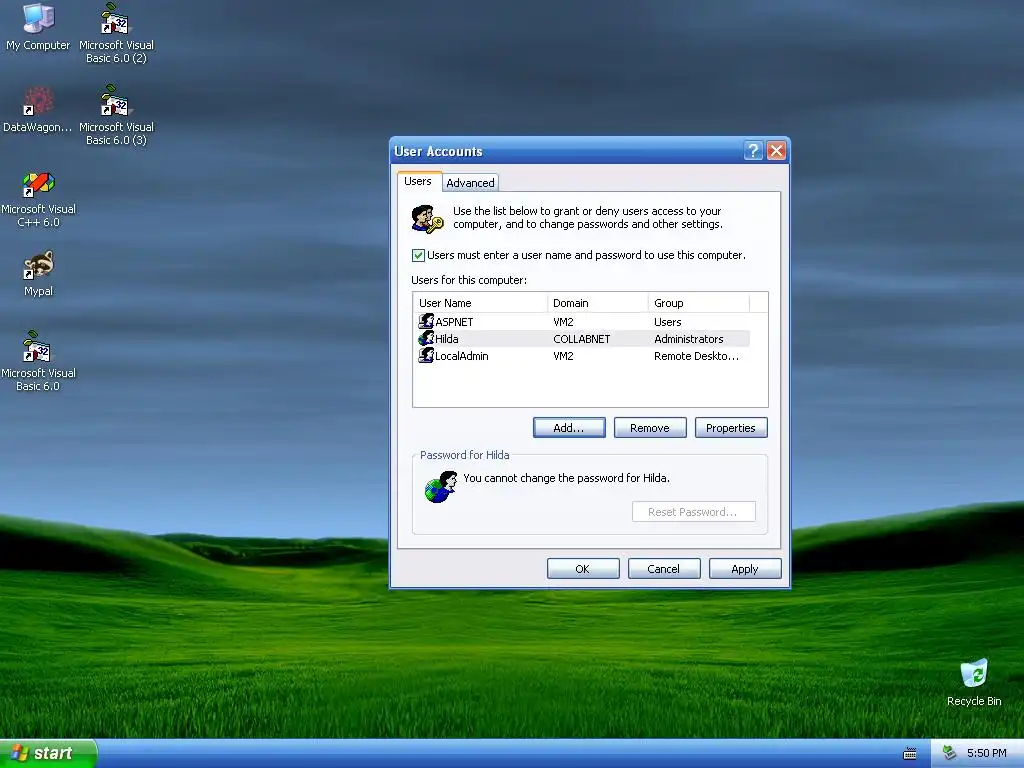Launch Microsoft Visual Basic 6.0 (2) shortcut
The height and width of the screenshot is (768, 1024).
pos(116,33)
